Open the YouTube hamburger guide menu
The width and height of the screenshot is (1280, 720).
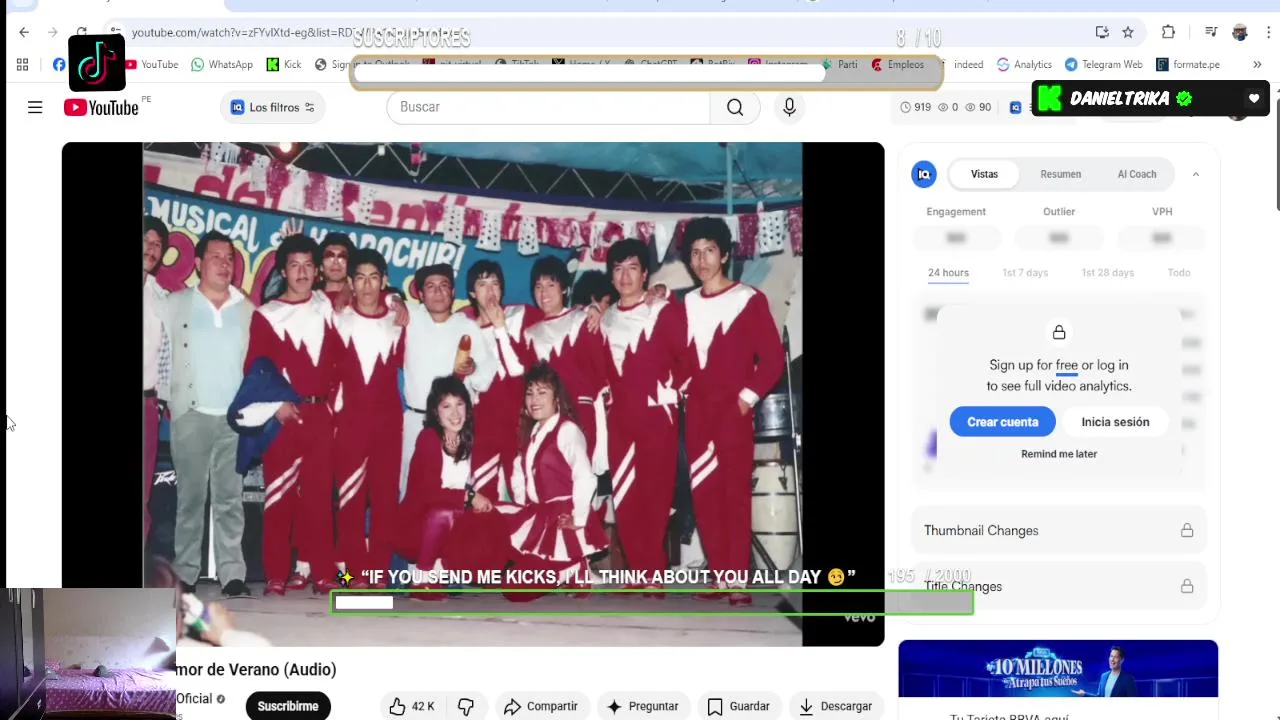(35, 107)
